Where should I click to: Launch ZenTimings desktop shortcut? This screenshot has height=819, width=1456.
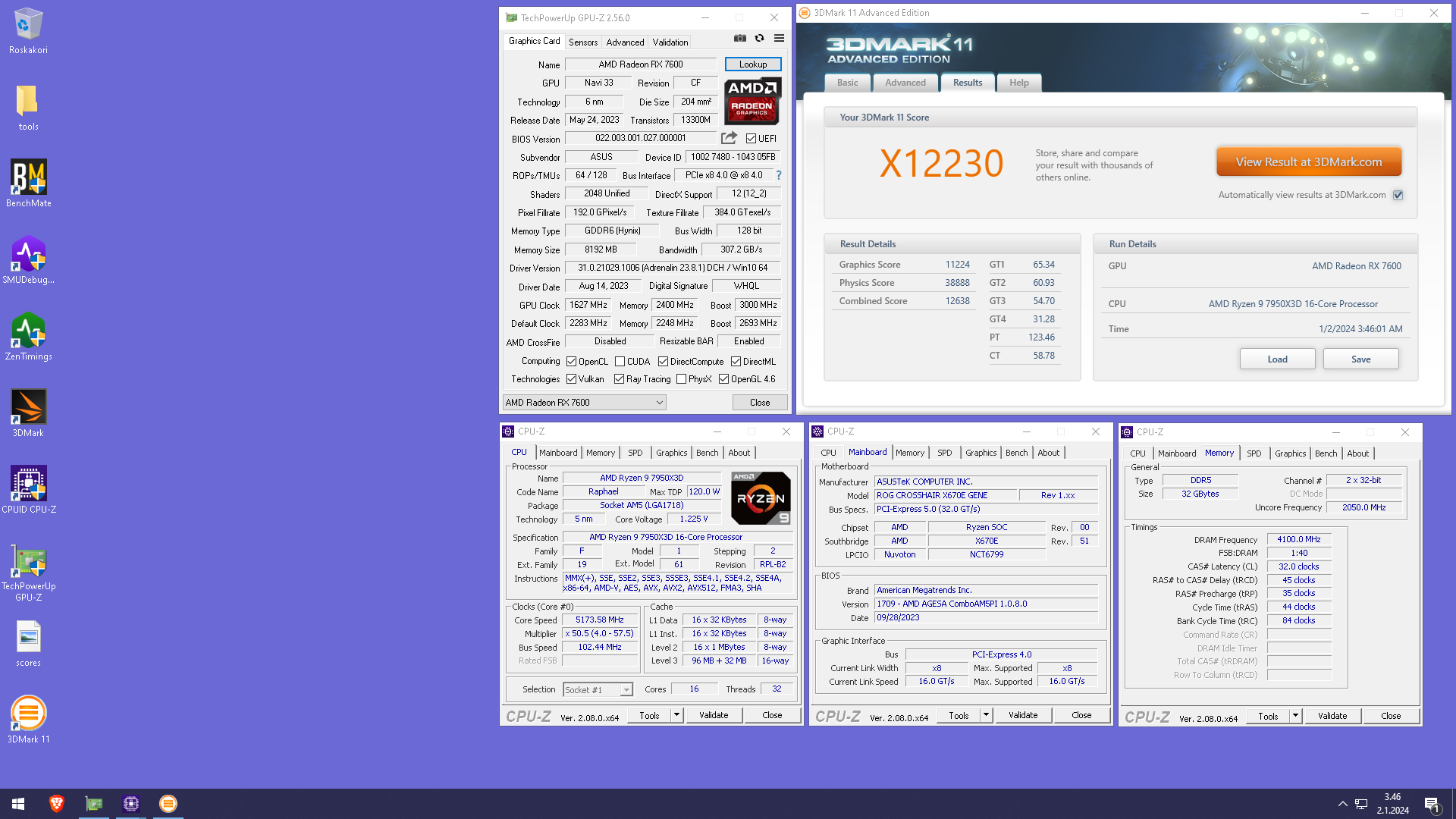point(28,336)
